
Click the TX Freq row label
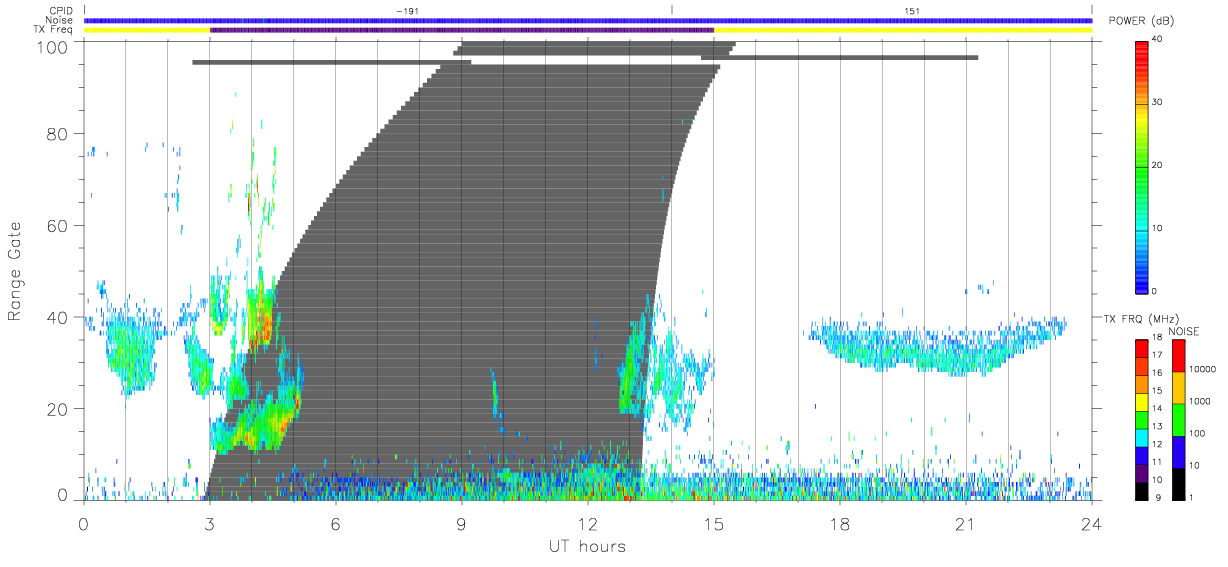[54, 30]
